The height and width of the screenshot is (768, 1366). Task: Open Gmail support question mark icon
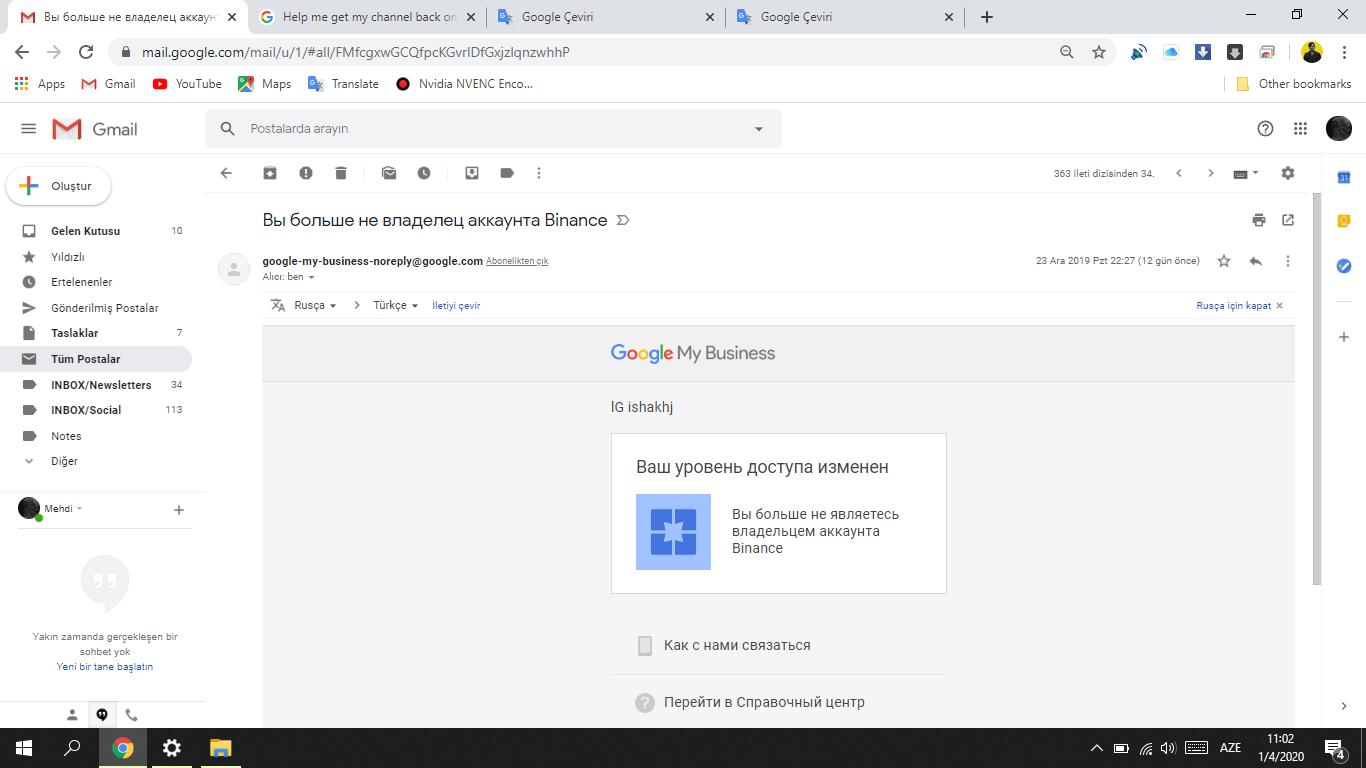coord(1265,128)
